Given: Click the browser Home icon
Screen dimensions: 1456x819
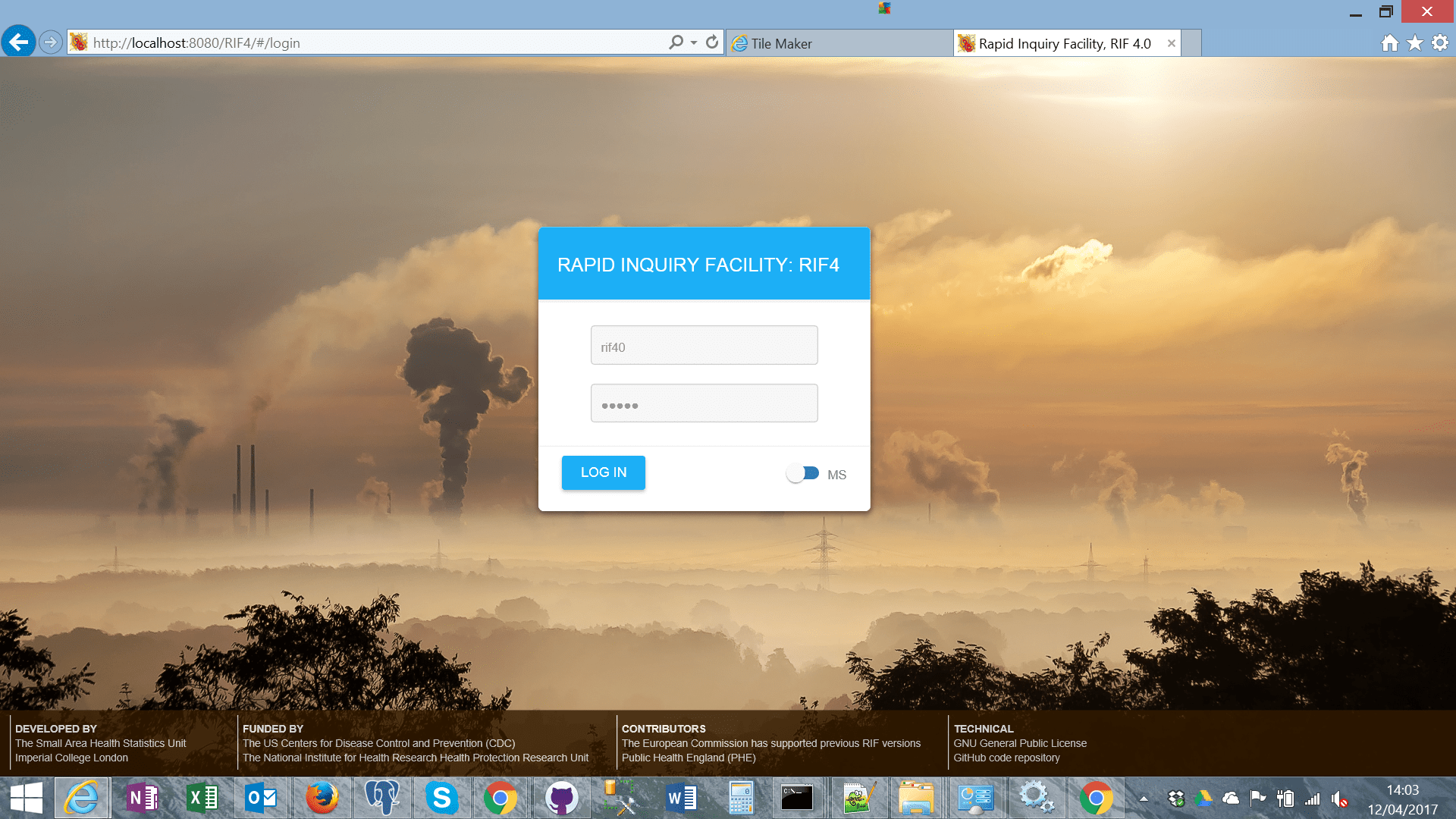Looking at the screenshot, I should pyautogui.click(x=1390, y=43).
